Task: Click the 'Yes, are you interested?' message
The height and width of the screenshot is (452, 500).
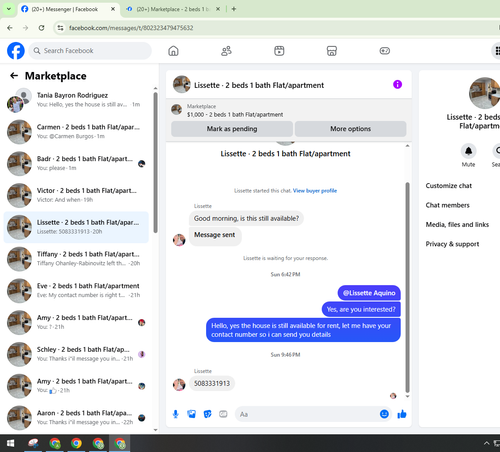Action: click(x=361, y=309)
